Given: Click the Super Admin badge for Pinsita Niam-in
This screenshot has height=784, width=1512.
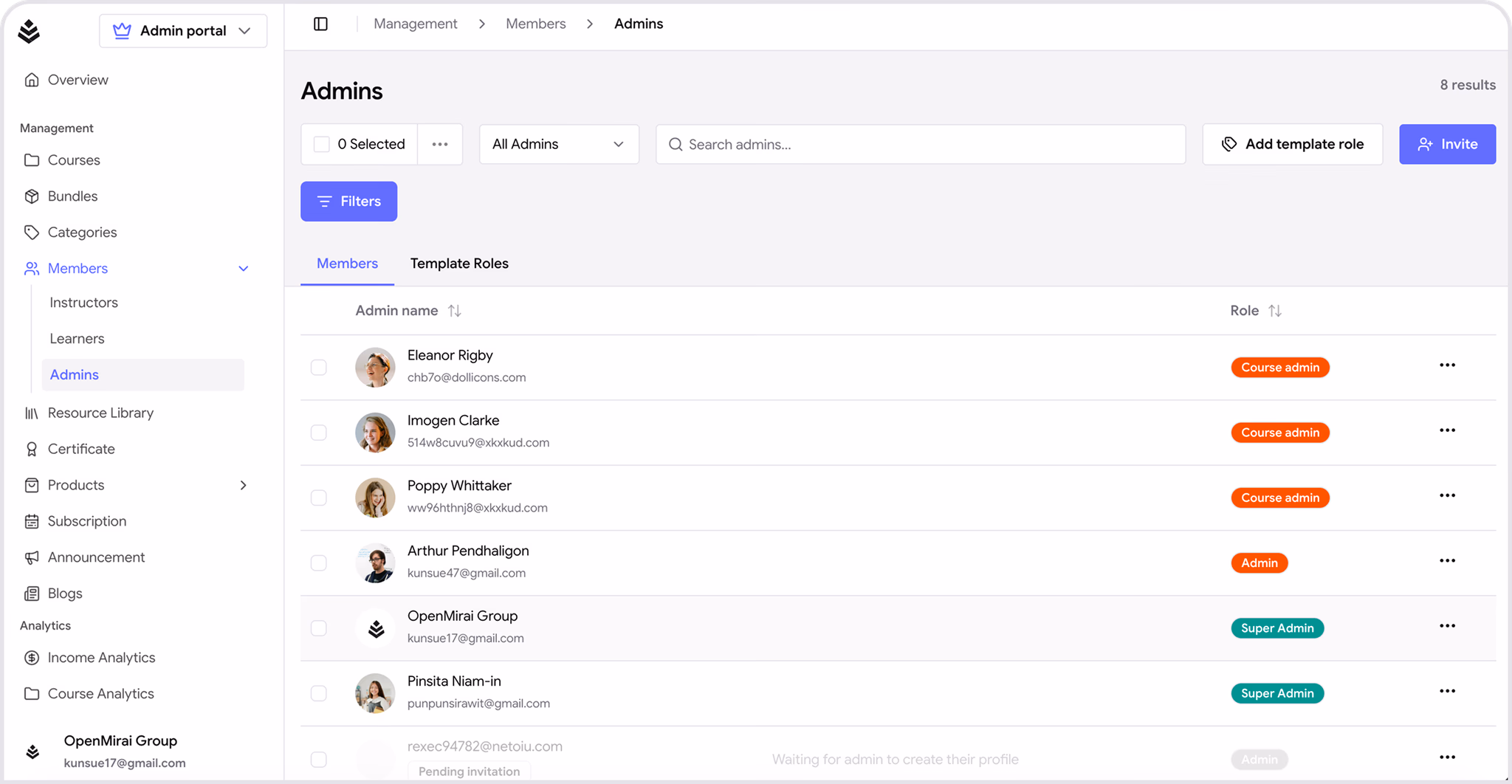Looking at the screenshot, I should [1277, 693].
